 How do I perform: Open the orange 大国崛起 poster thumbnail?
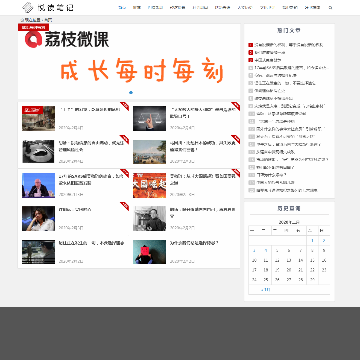(x=149, y=185)
